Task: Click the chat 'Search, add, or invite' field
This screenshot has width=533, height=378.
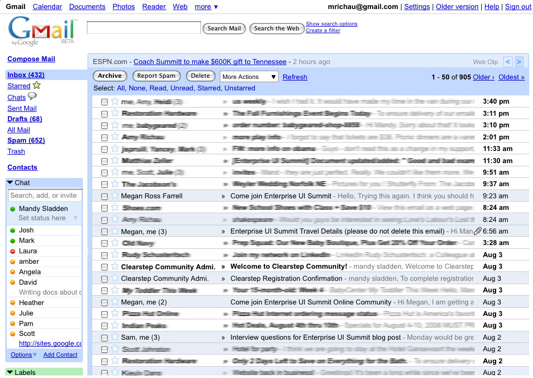Action: tap(45, 195)
